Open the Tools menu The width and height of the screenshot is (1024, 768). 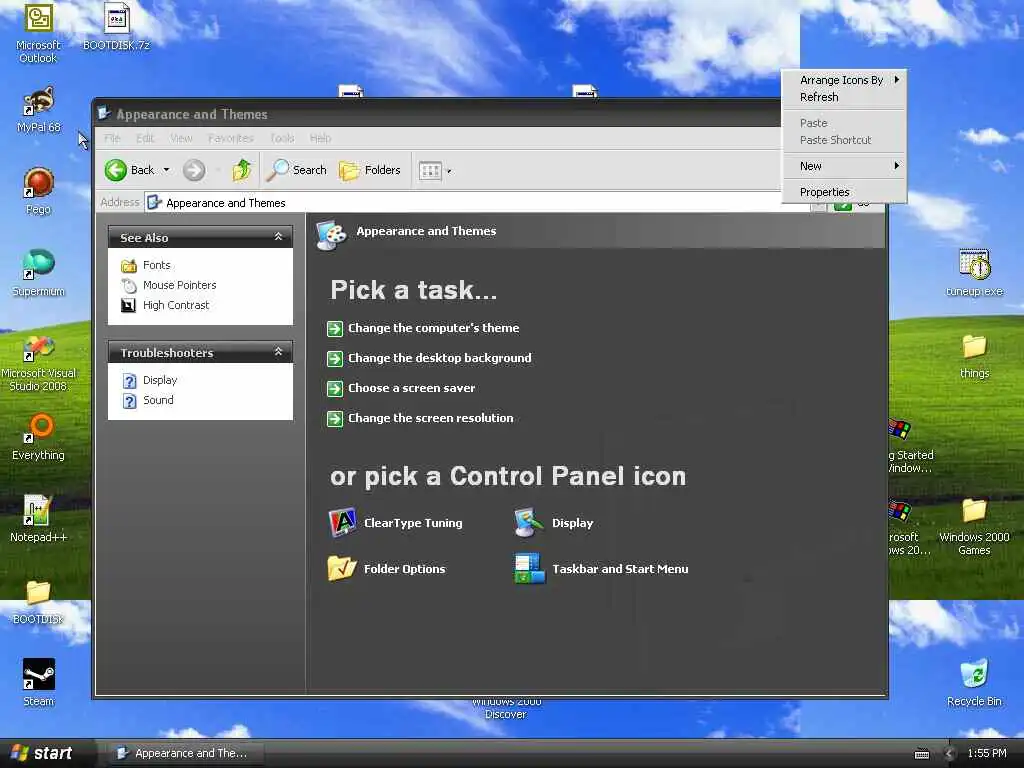pos(282,138)
